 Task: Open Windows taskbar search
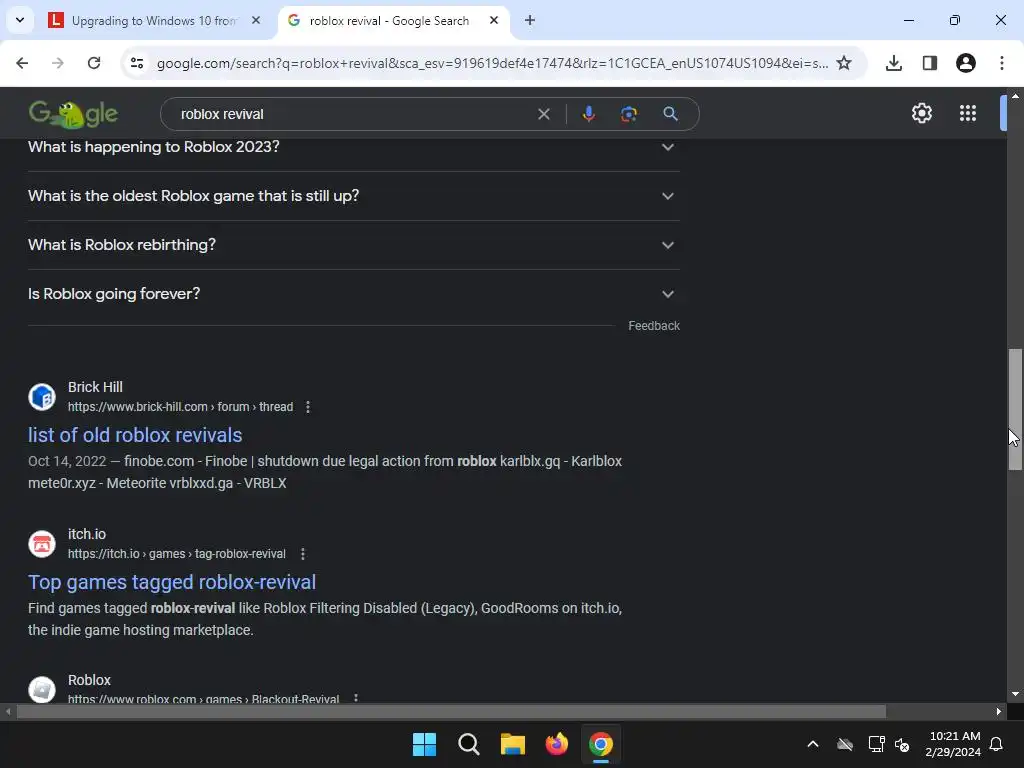468,744
